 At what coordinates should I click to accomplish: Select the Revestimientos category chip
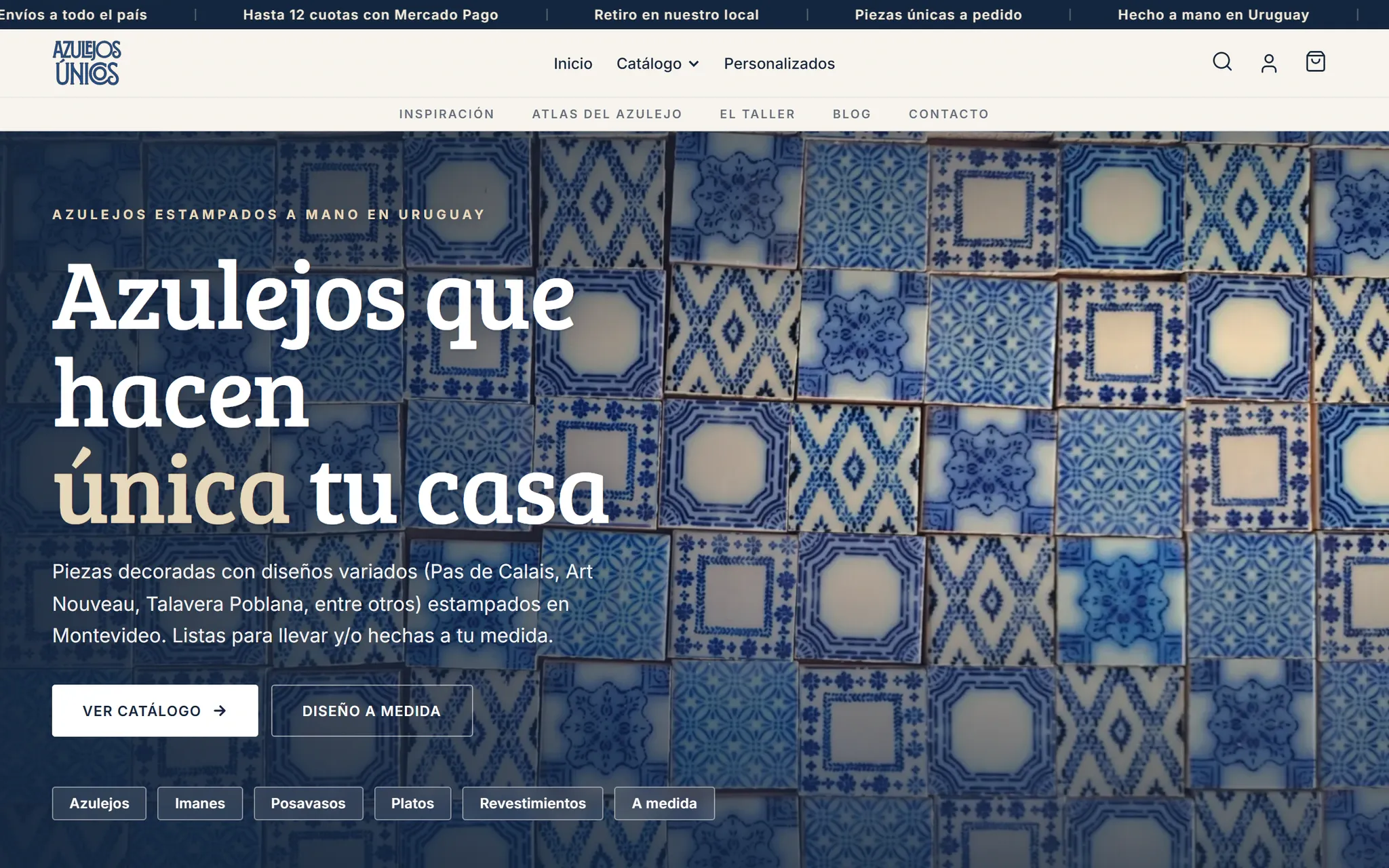[x=532, y=804]
